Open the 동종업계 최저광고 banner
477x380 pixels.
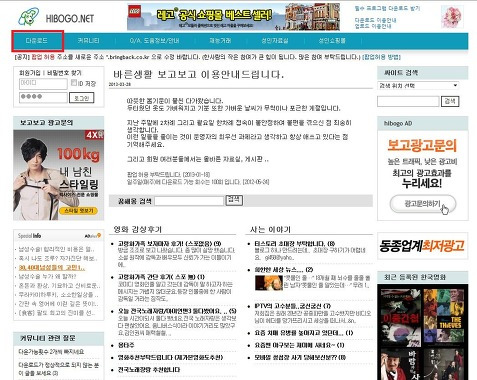[422, 246]
